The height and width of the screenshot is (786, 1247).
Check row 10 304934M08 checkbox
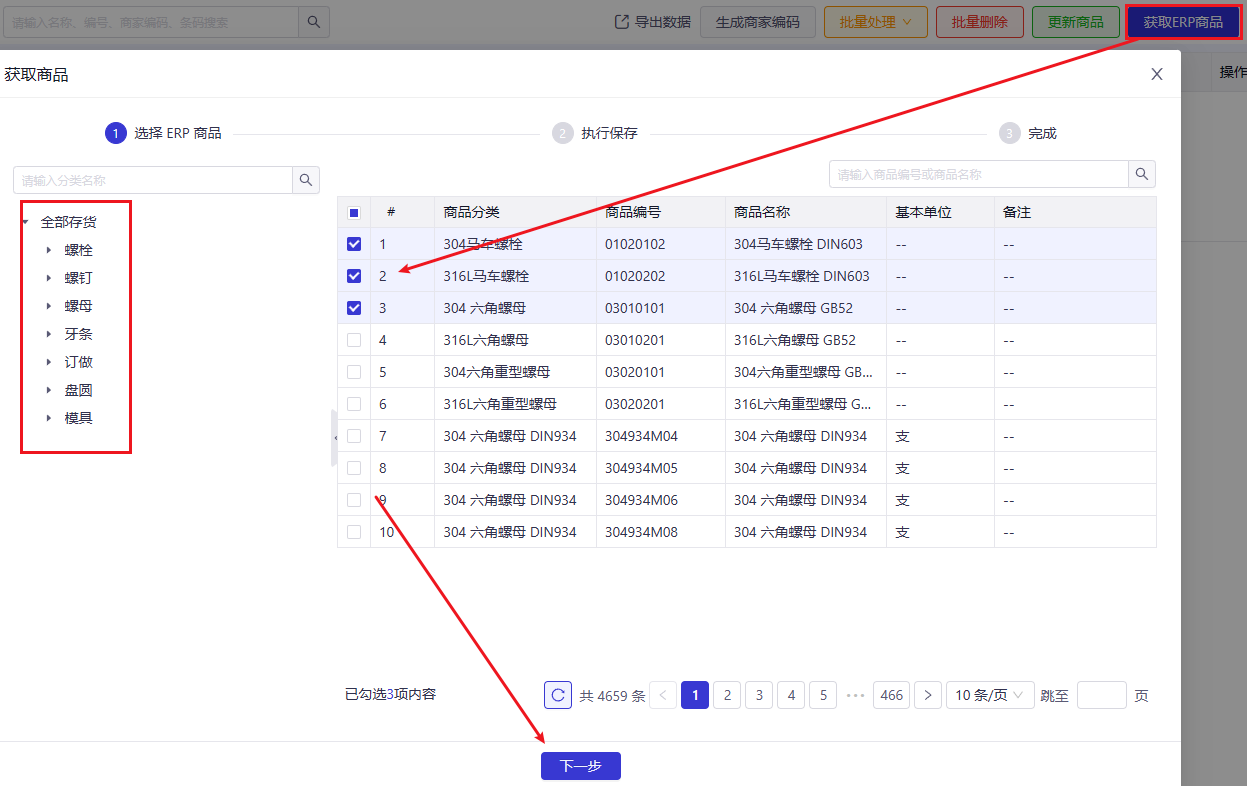tap(354, 532)
